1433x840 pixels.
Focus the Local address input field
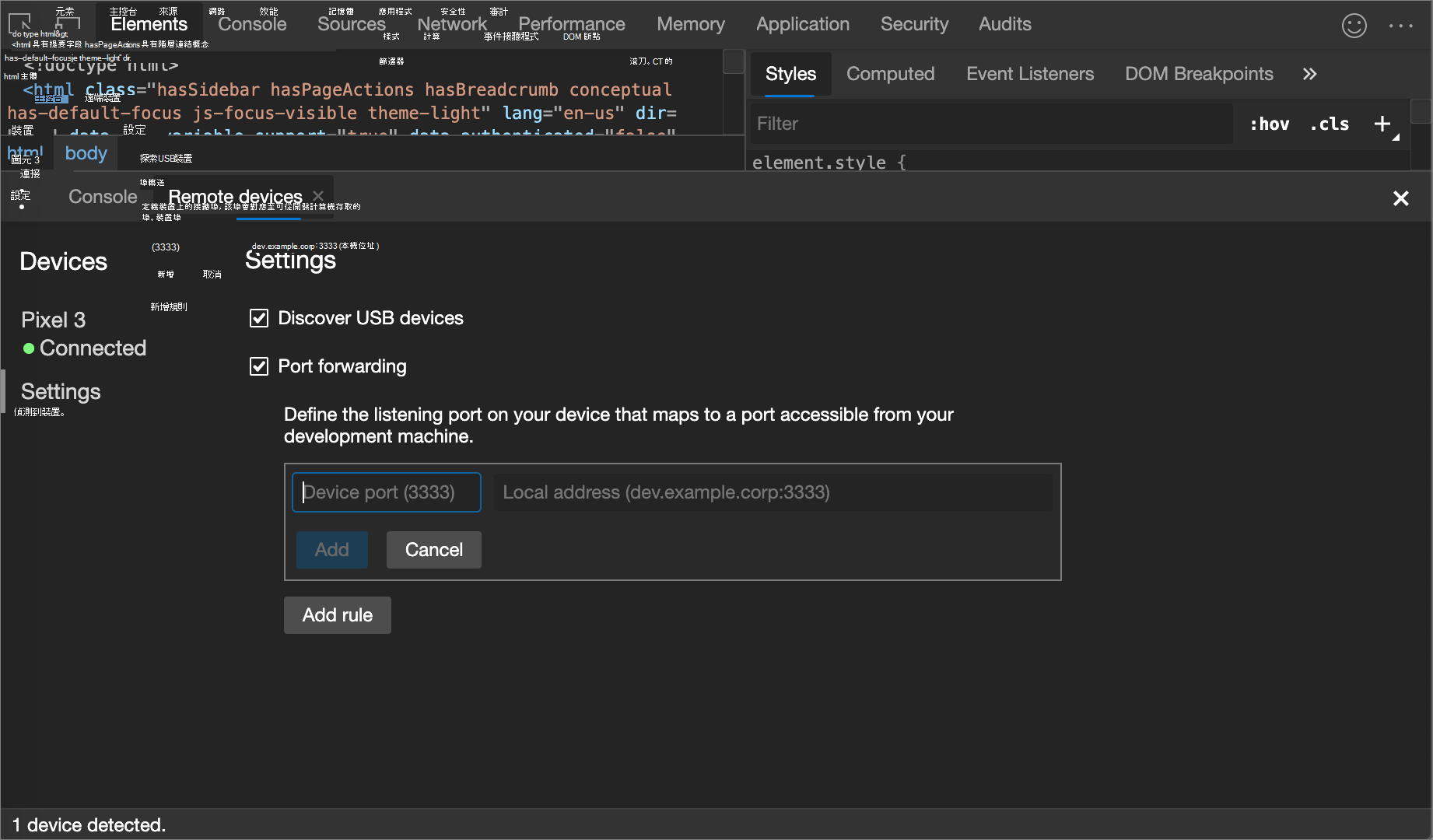[773, 492]
